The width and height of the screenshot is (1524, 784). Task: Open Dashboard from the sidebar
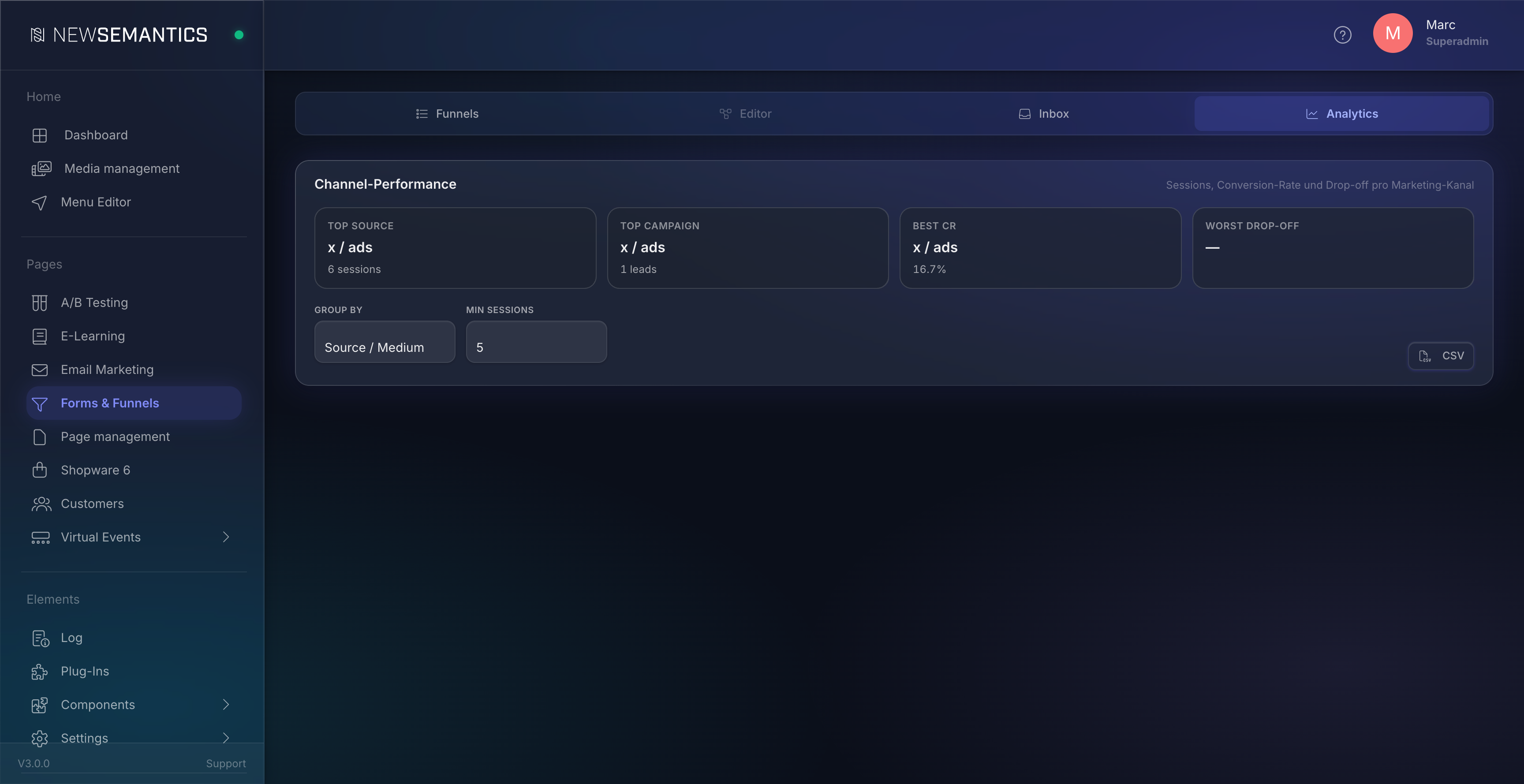coord(134,135)
